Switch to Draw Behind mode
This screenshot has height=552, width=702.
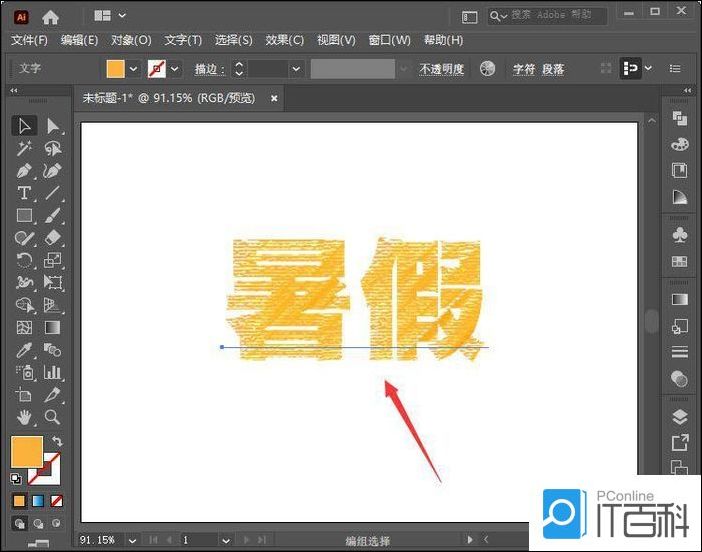click(38, 523)
